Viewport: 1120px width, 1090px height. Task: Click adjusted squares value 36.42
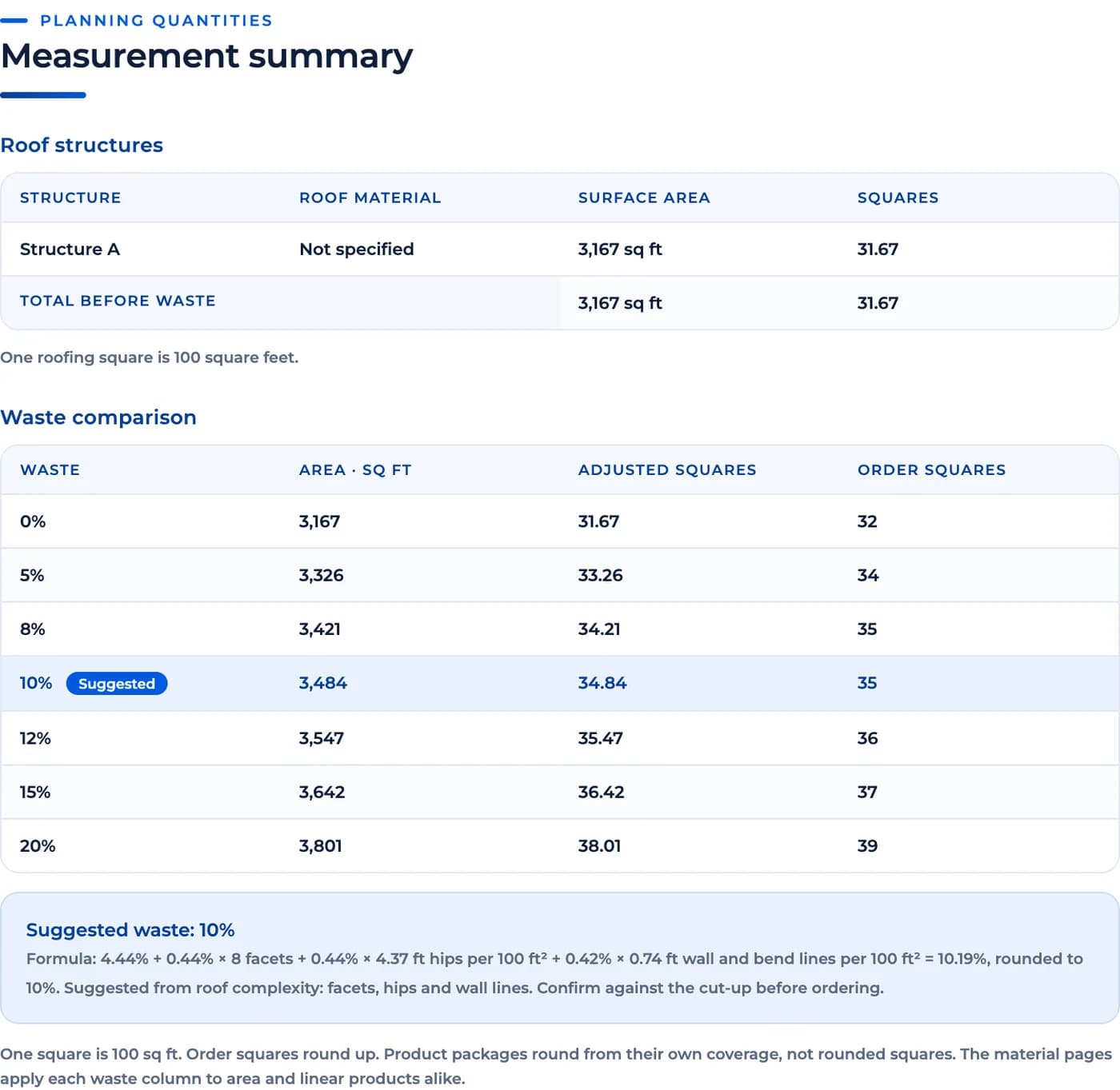[601, 792]
